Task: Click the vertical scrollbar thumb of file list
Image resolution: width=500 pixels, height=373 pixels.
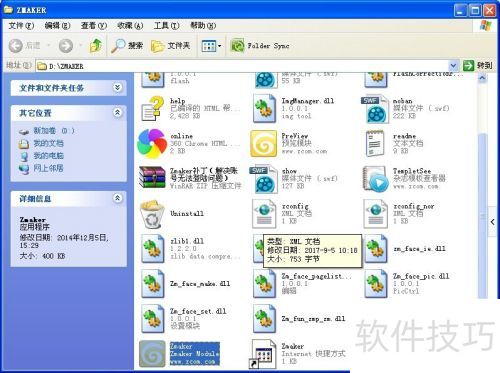Action: point(482,215)
